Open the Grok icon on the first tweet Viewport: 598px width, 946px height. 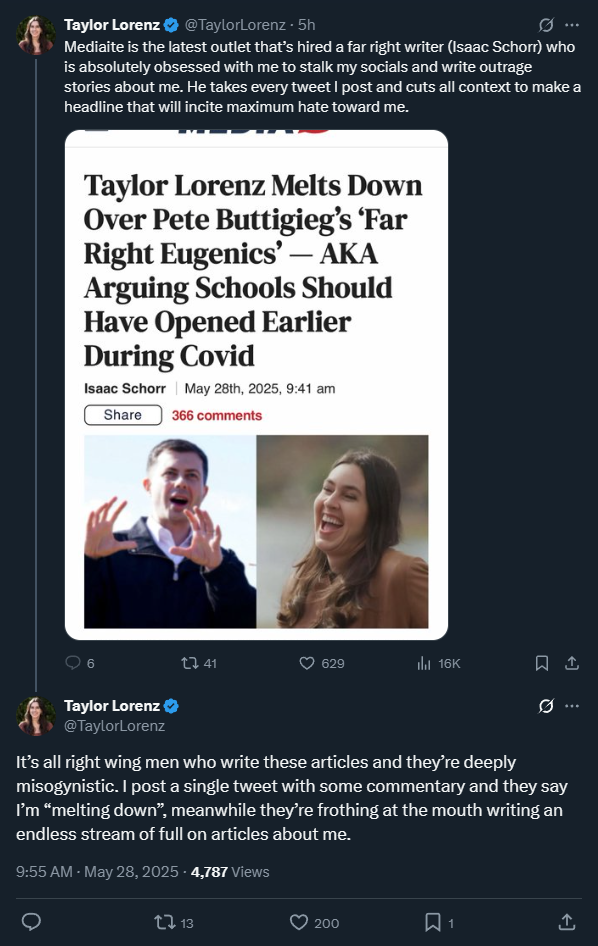click(x=546, y=25)
